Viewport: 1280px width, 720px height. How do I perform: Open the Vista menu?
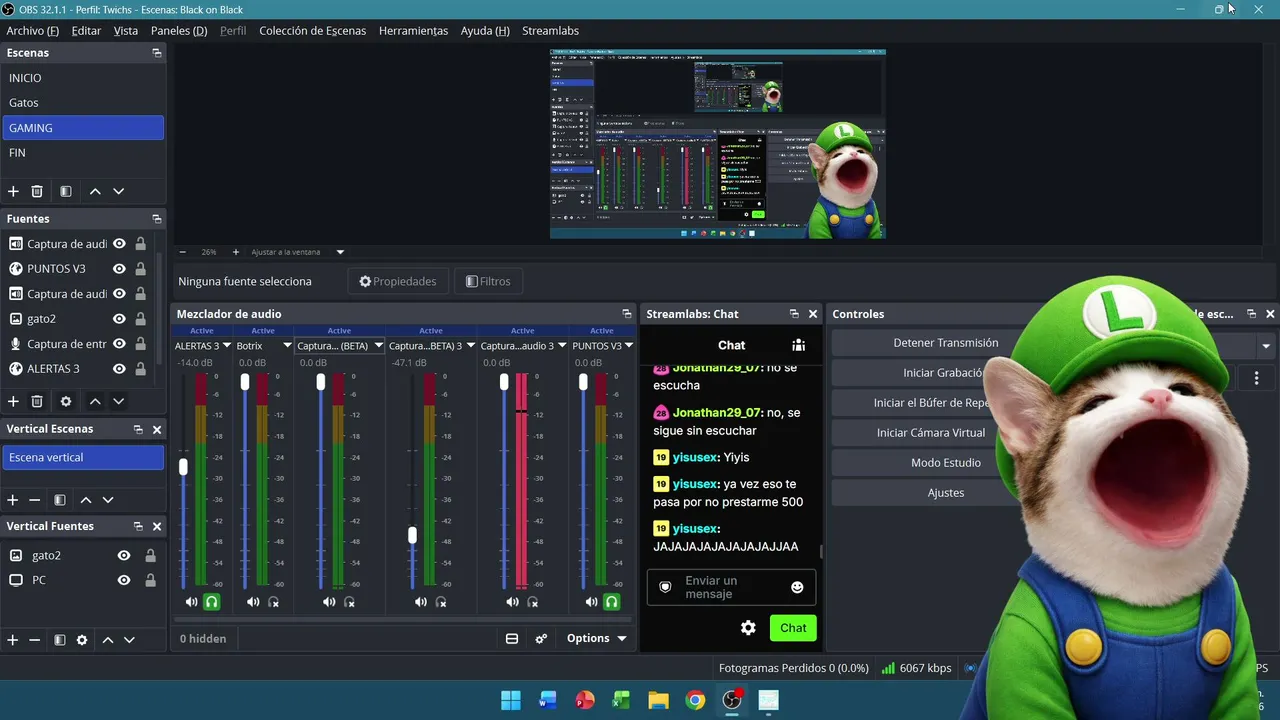tap(126, 31)
